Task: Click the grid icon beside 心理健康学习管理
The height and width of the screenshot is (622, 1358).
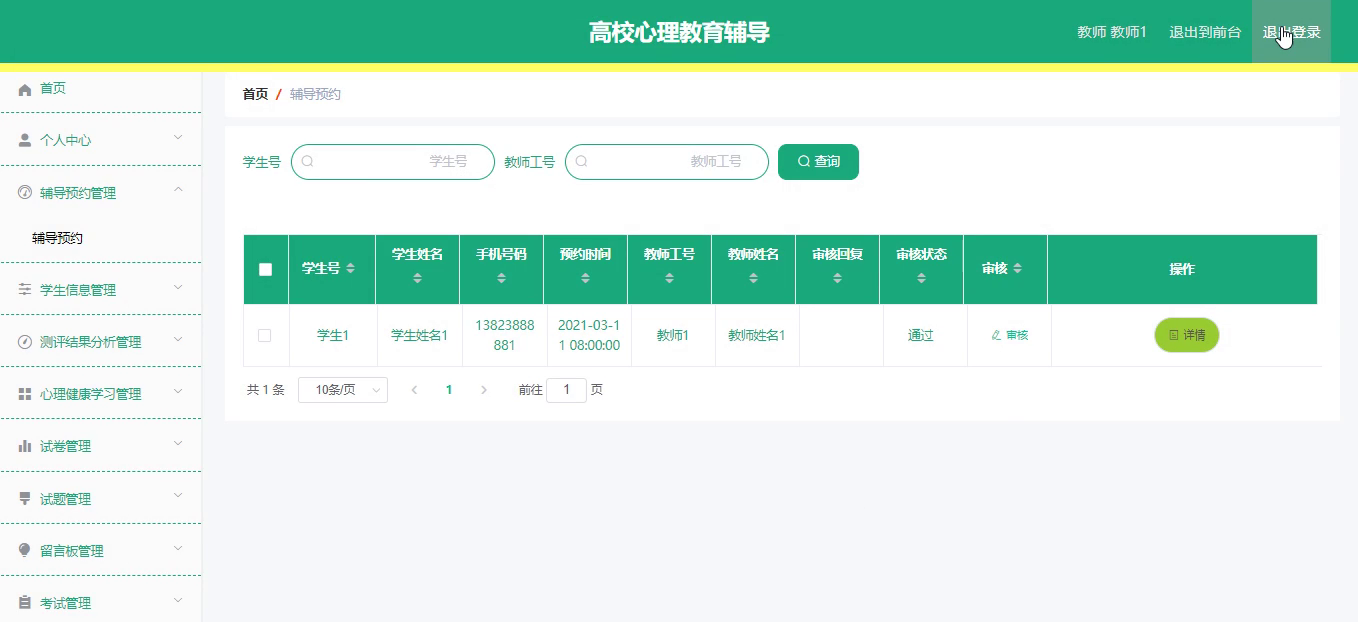Action: point(25,394)
